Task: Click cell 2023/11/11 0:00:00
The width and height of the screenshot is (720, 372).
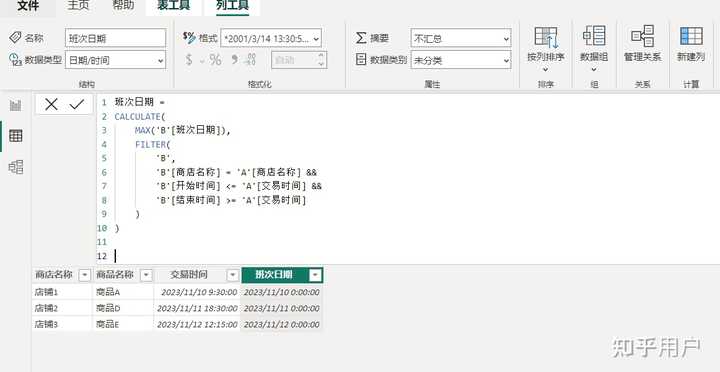Action: click(281, 308)
